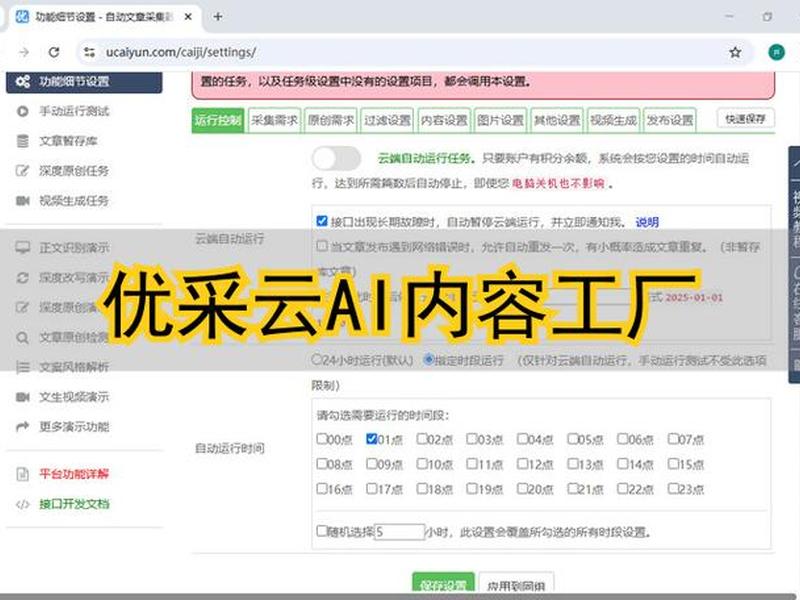Check the 随机选择 hours checkbox
Image resolution: width=800 pixels, height=600 pixels.
(321, 531)
